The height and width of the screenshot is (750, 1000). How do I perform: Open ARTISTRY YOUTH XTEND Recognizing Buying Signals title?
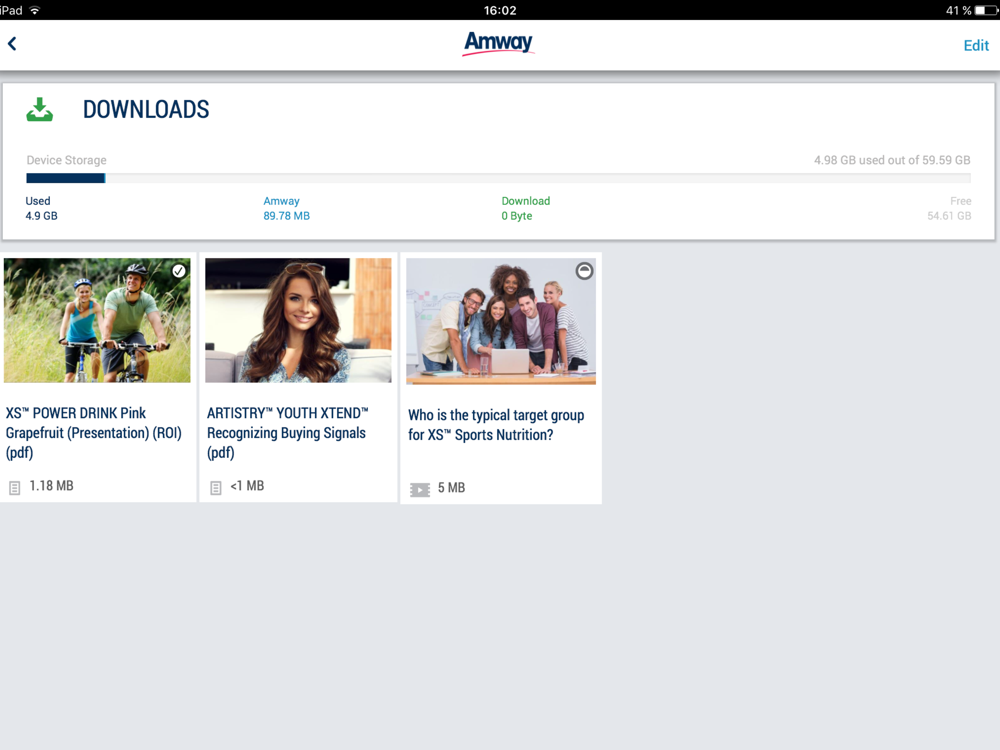click(x=288, y=432)
